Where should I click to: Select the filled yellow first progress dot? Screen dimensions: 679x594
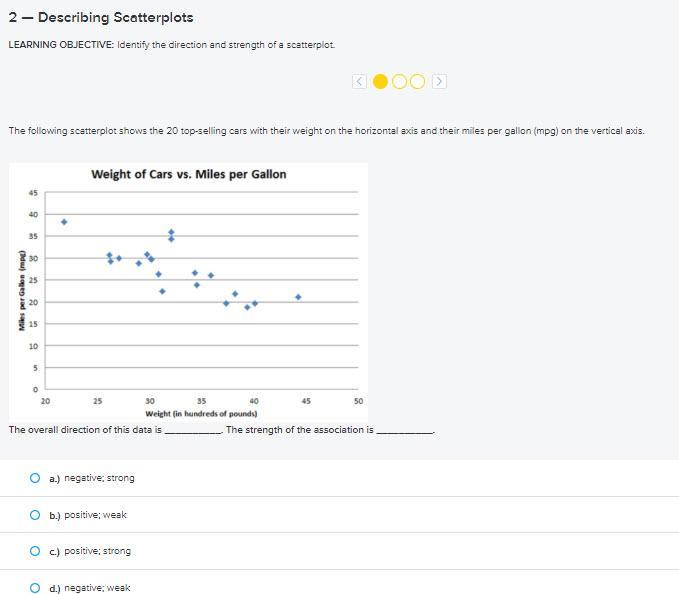coord(380,82)
